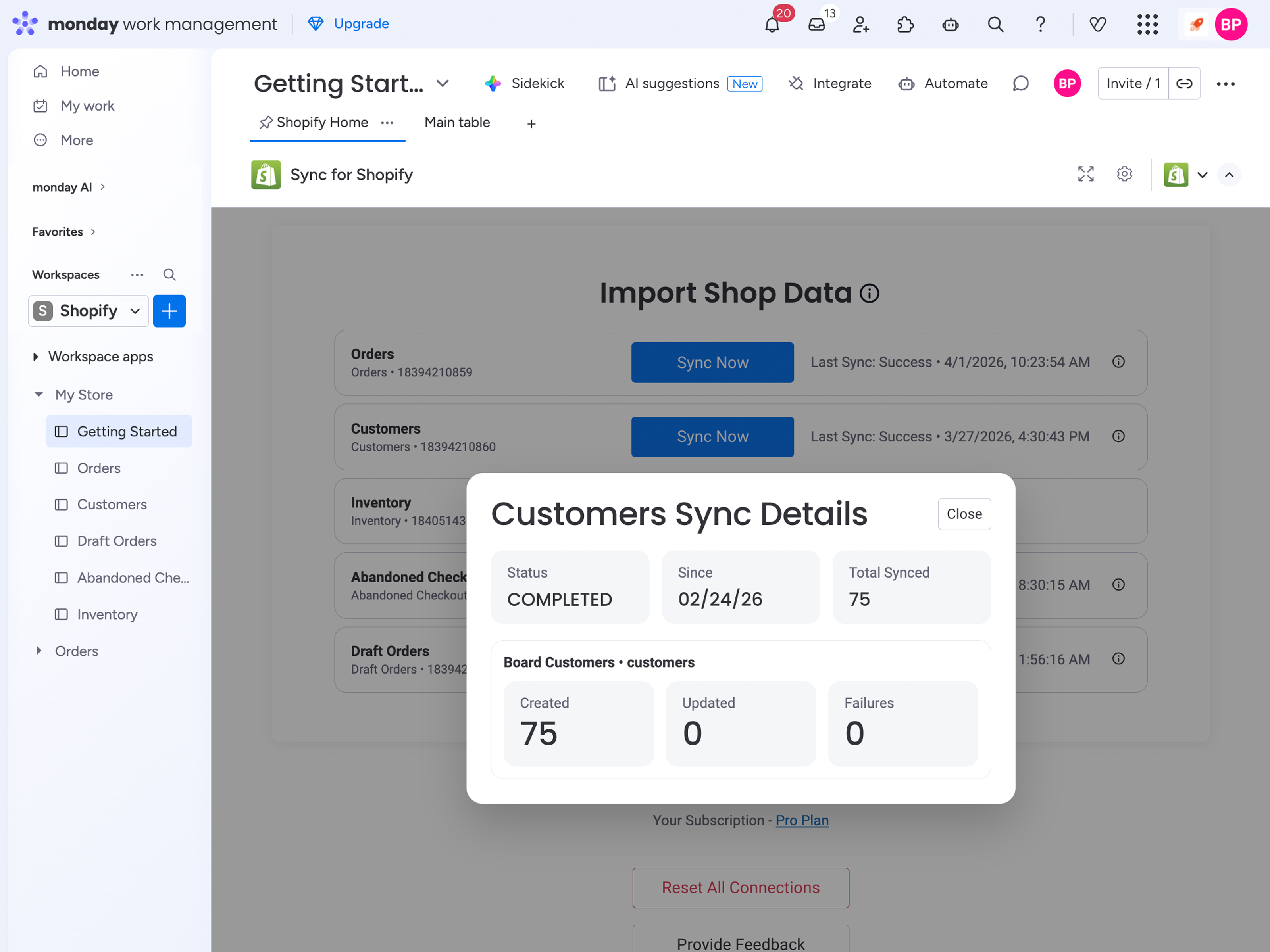Click the search everything magnifier
The height and width of the screenshot is (952, 1270).
995,24
